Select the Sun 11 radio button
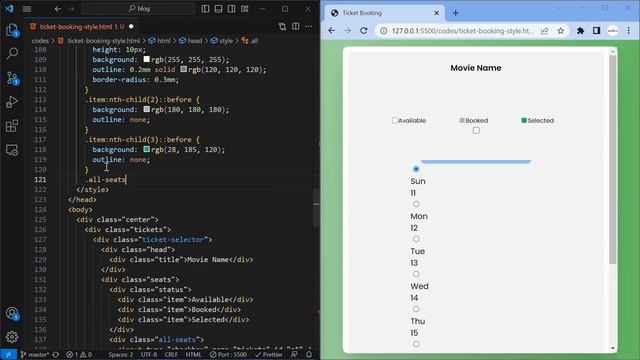 coord(416,169)
